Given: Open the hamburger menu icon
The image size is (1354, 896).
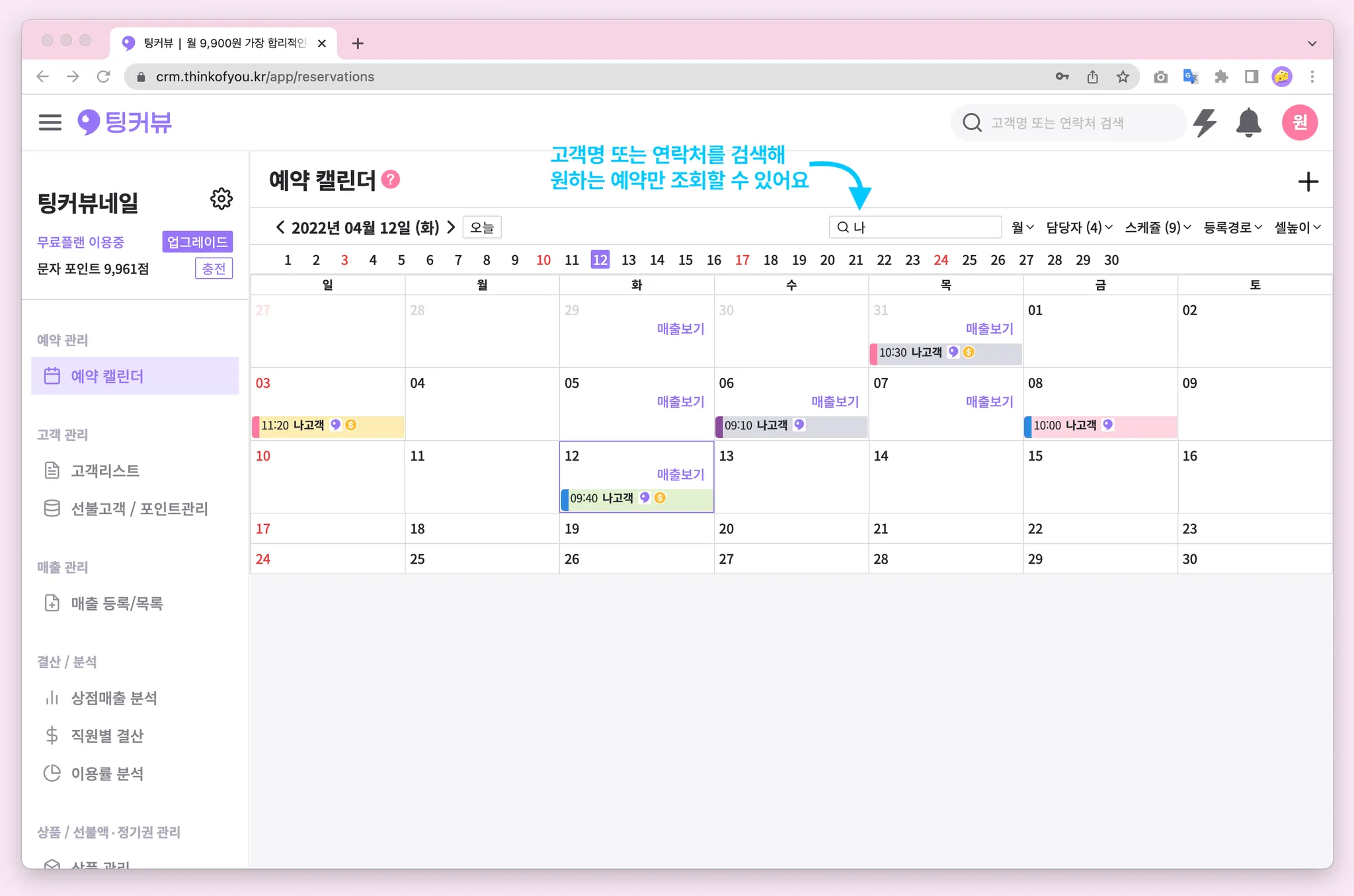Looking at the screenshot, I should click(50, 122).
